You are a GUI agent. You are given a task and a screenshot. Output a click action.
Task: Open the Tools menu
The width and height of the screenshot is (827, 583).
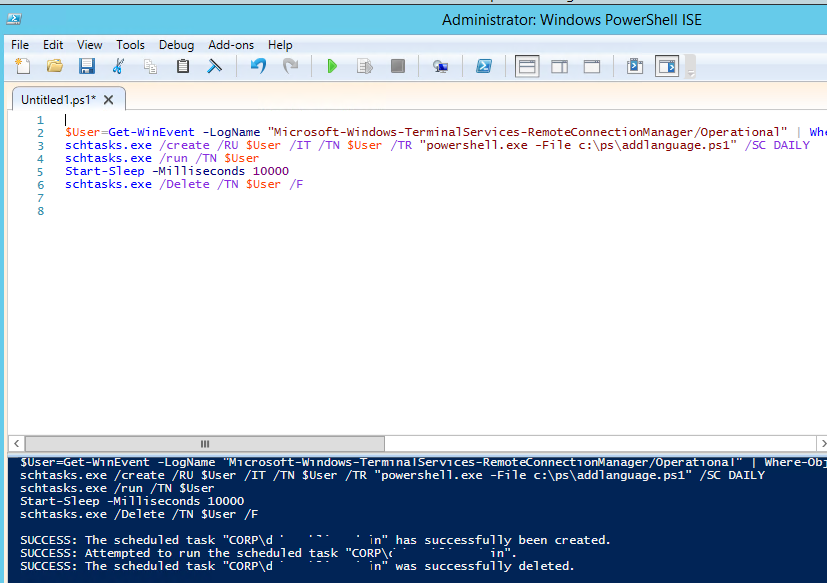pos(130,45)
